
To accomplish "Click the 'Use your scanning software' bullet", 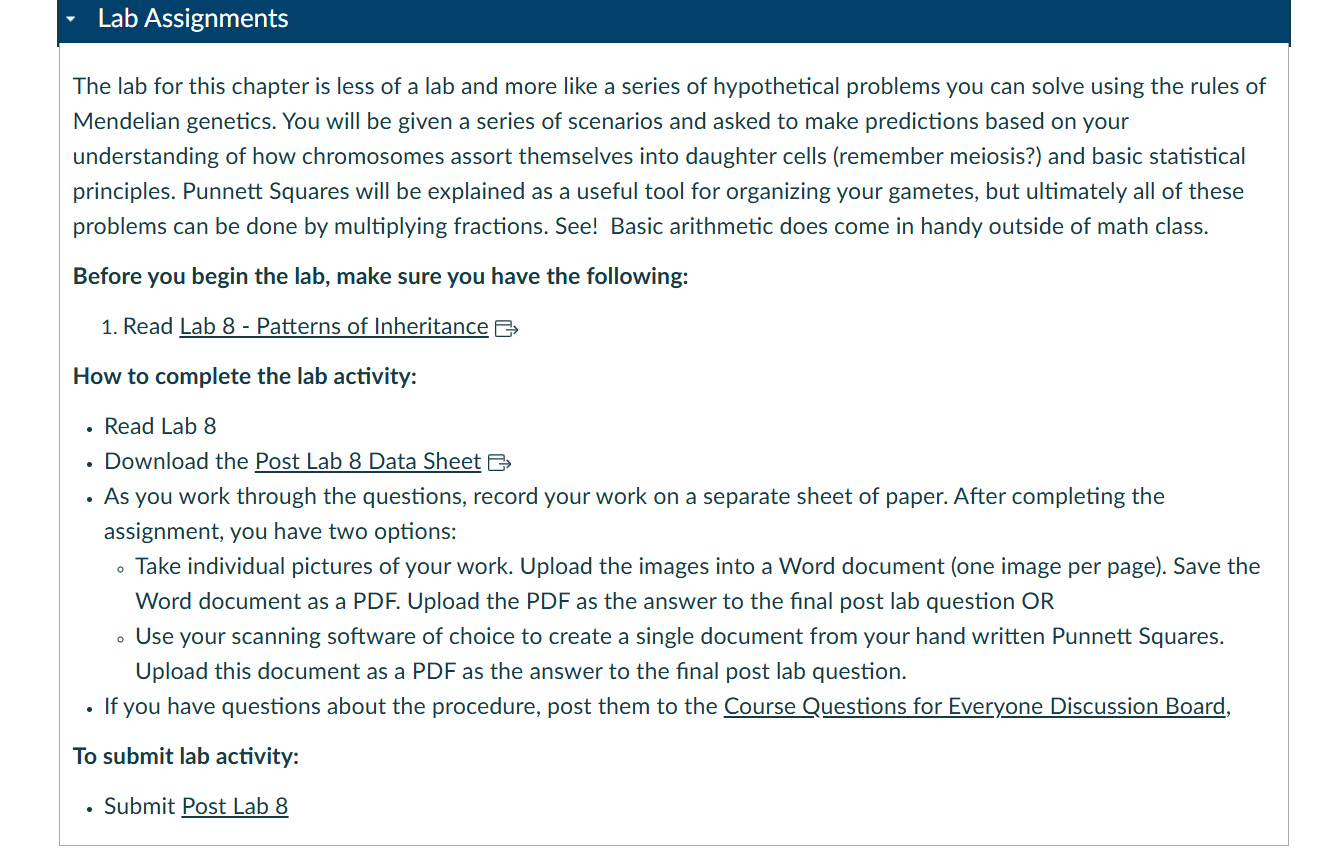I will pos(680,654).
